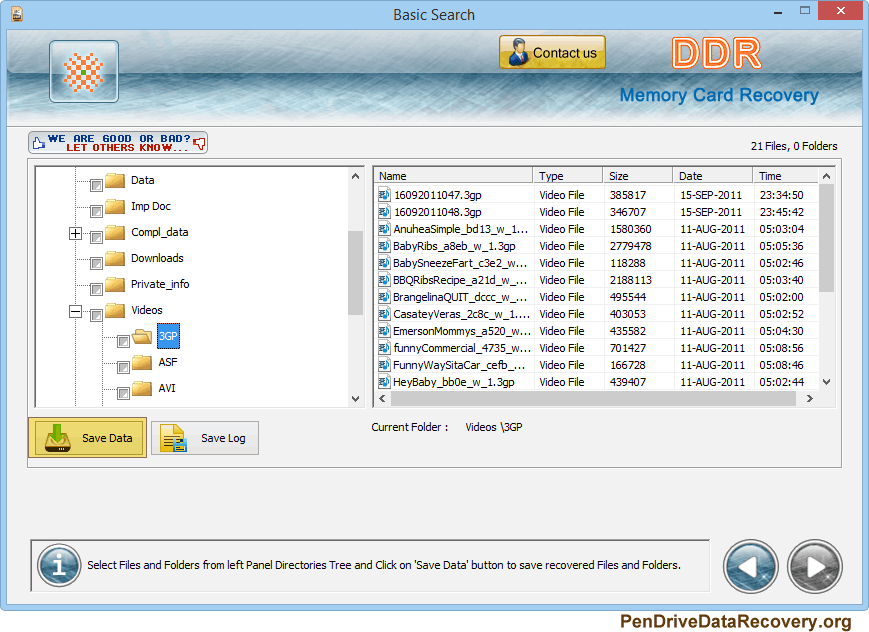Viewport: 869px width, 632px height.
Task: Click the Save Data button
Action: [87, 437]
